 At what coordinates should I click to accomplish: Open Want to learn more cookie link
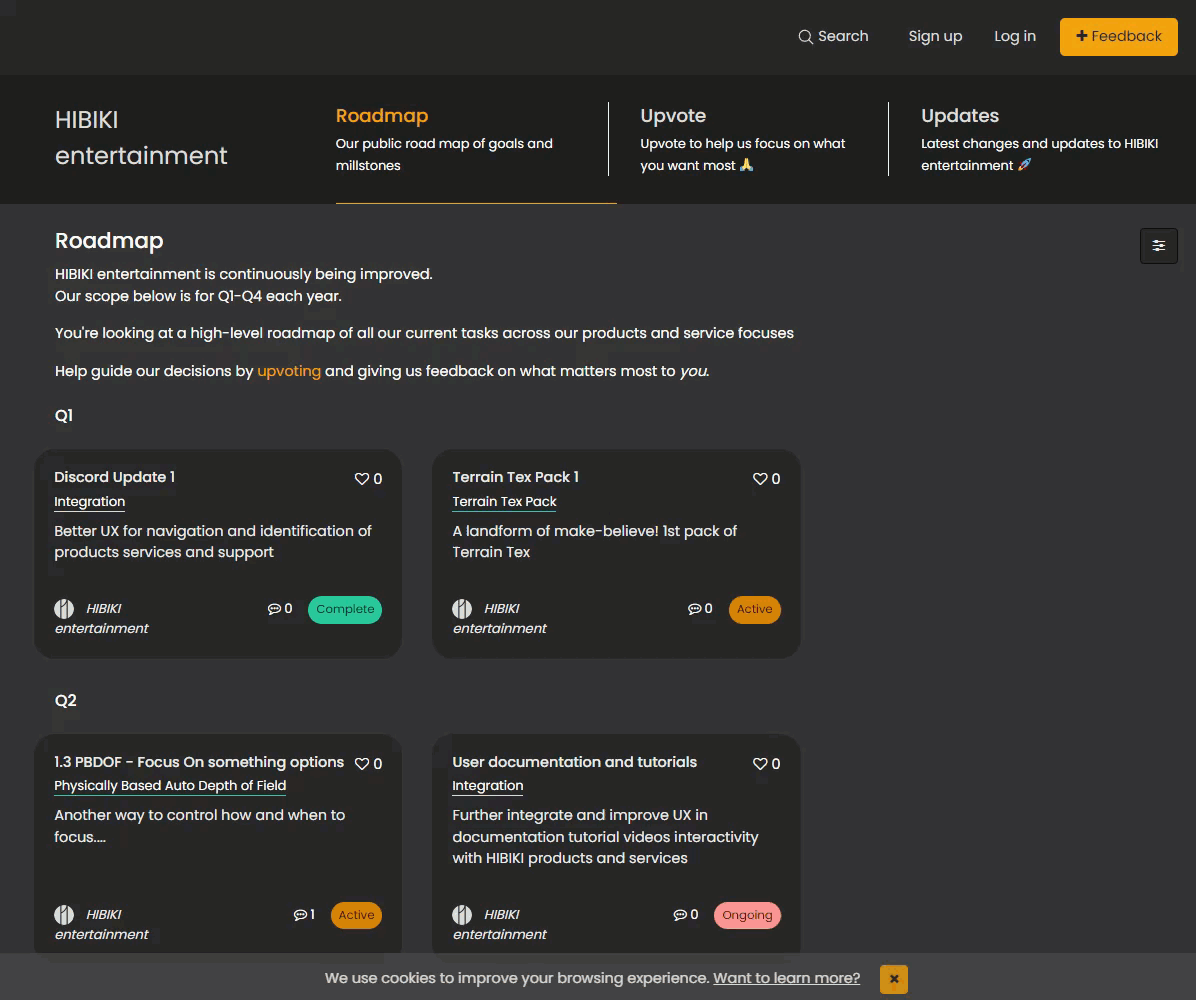coord(786,979)
